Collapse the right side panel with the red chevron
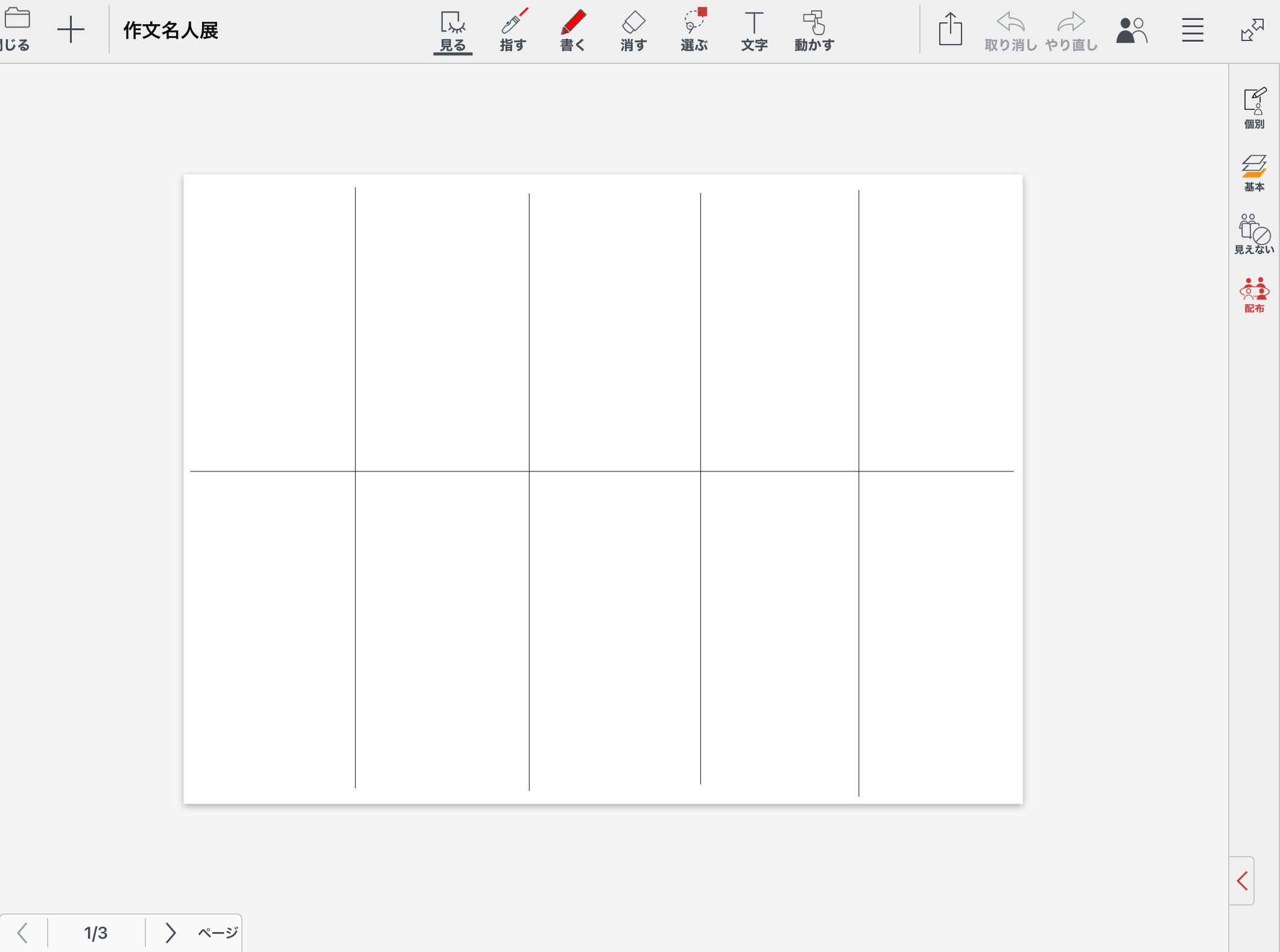Viewport: 1280px width, 952px height. [1242, 881]
